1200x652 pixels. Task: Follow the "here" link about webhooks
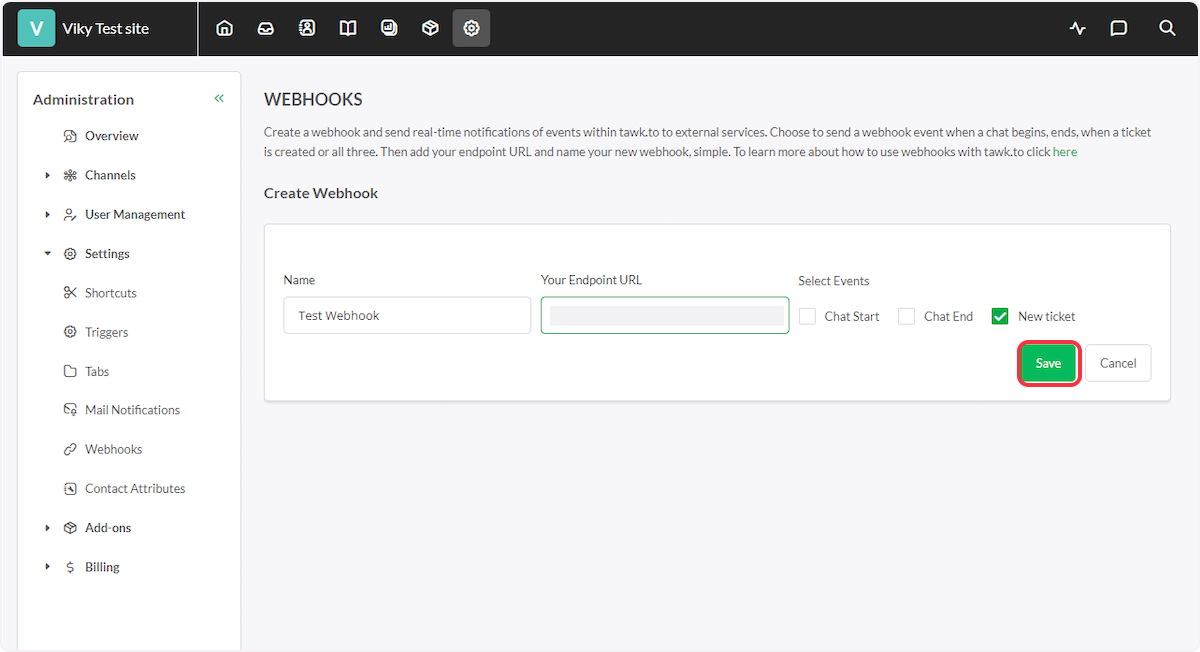(1064, 152)
